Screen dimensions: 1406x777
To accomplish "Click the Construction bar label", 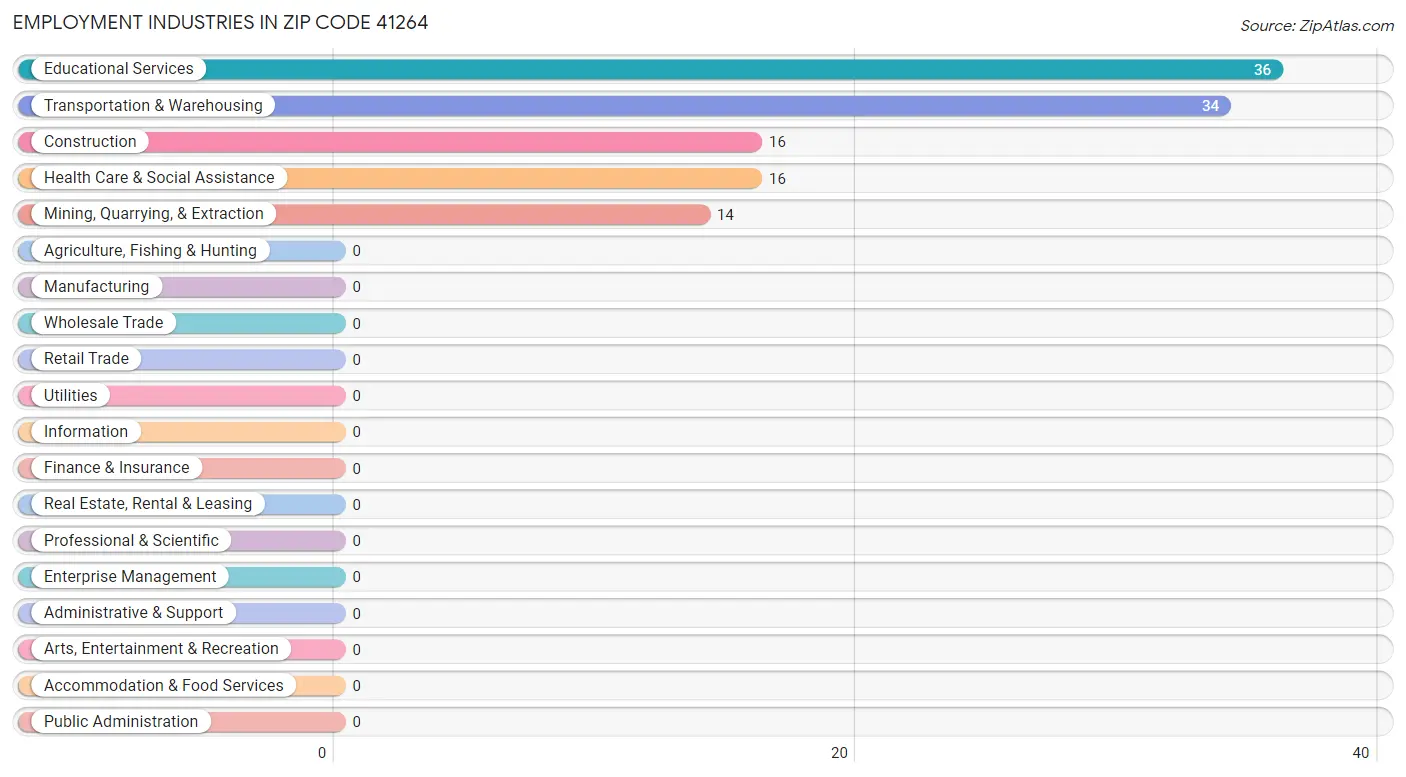I will (90, 142).
